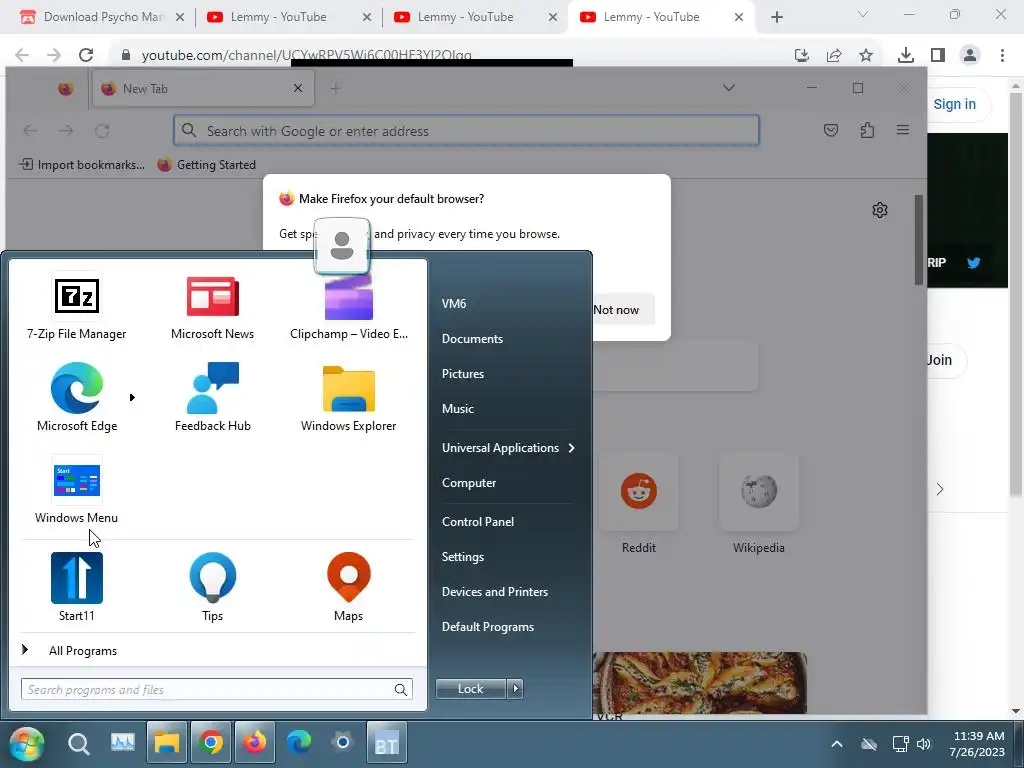The image size is (1024, 768).
Task: Open Chrome tab search chevron
Action: tap(863, 14)
